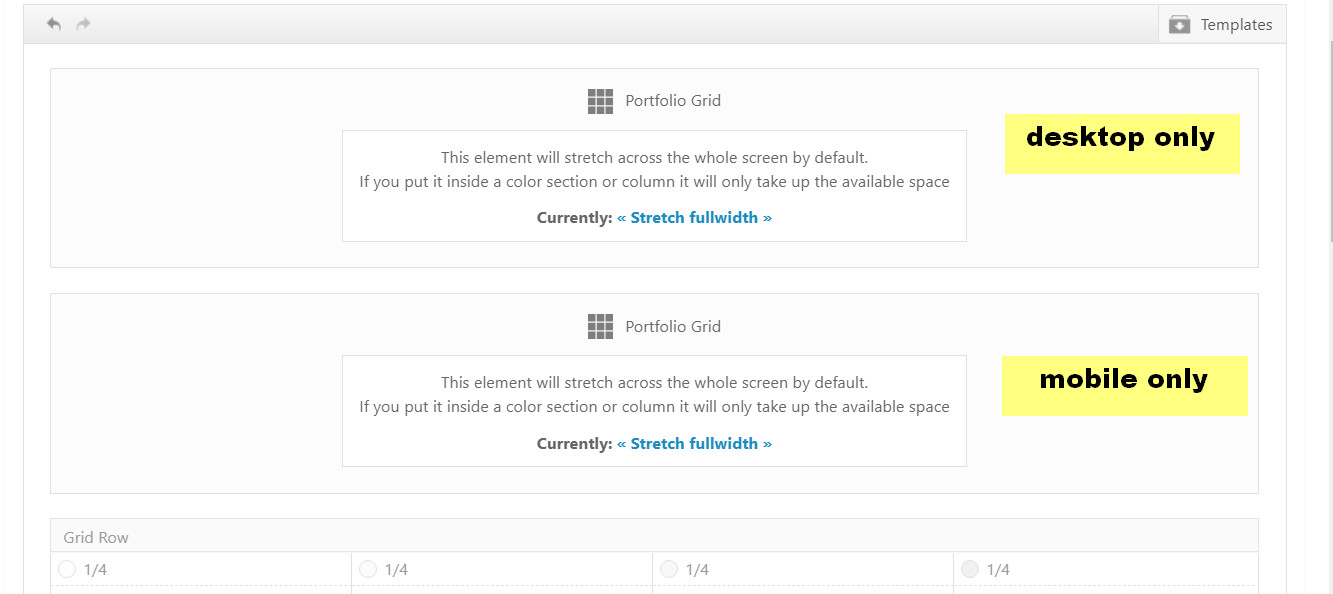This screenshot has height=594, width=1333.
Task: Open the Templates dropdown label
Action: (x=1236, y=25)
